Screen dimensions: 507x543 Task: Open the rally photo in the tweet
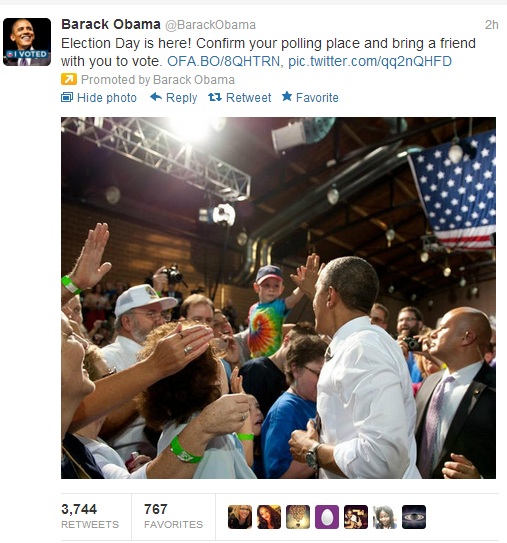pos(278,298)
